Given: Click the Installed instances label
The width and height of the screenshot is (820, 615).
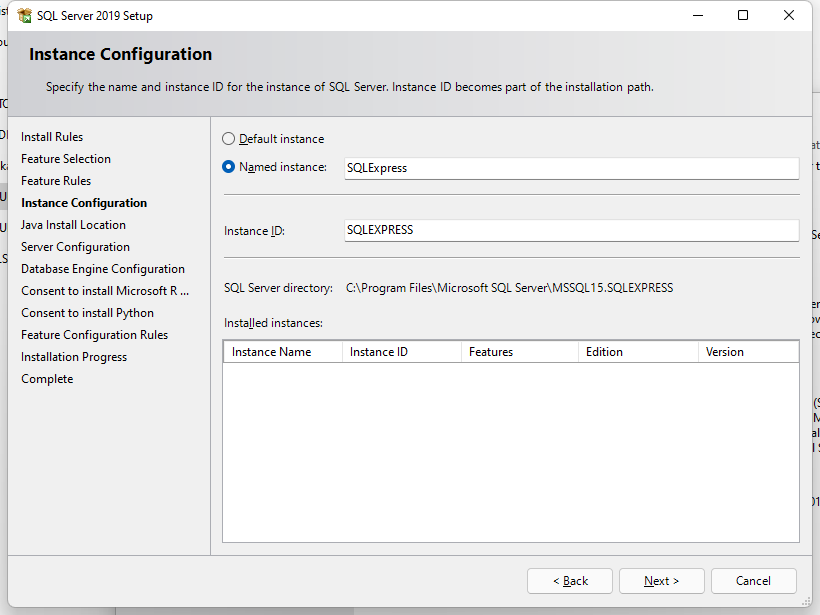Looking at the screenshot, I should click(274, 323).
